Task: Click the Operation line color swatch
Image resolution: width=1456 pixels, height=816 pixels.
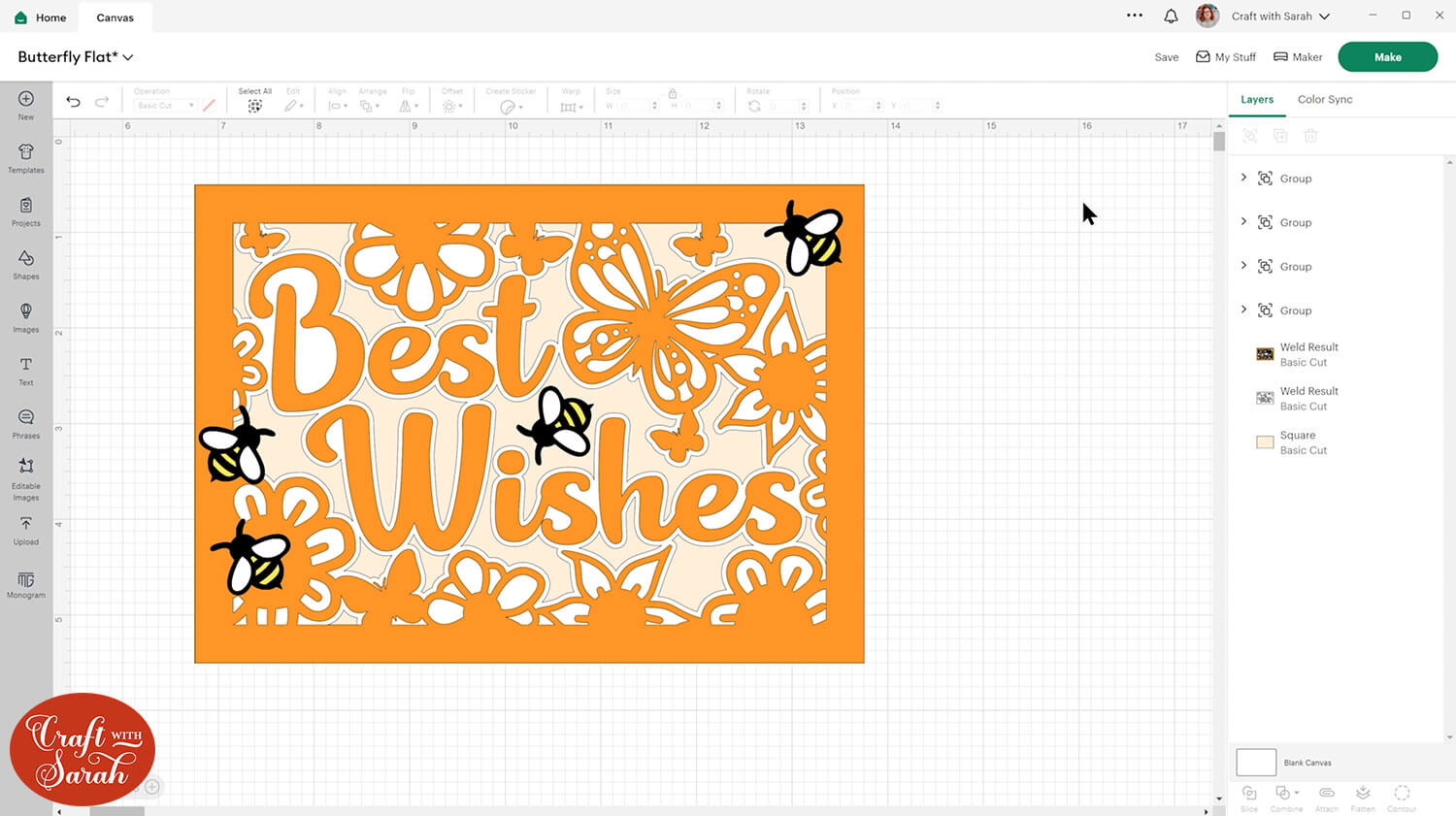Action: click(x=209, y=106)
